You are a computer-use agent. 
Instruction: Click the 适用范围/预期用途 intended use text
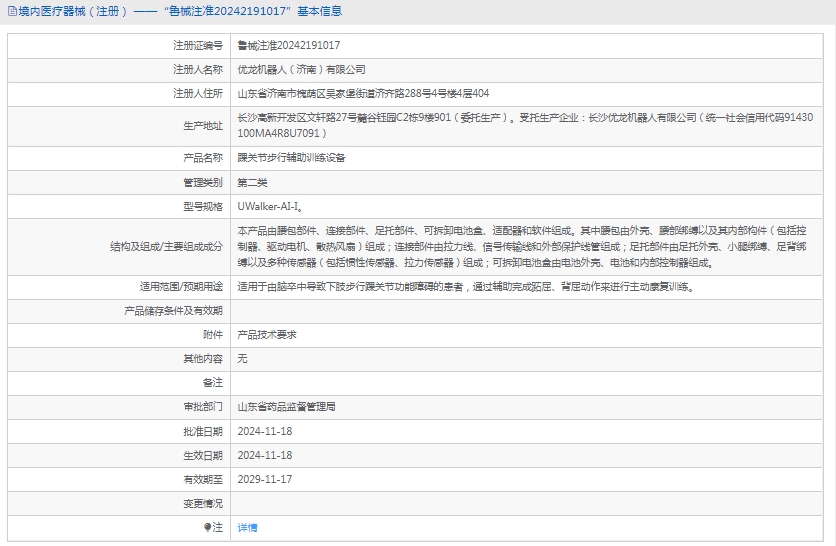coord(464,286)
